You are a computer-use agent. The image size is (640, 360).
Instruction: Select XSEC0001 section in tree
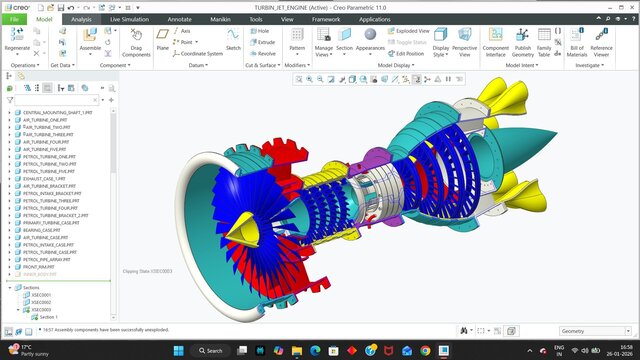point(41,295)
